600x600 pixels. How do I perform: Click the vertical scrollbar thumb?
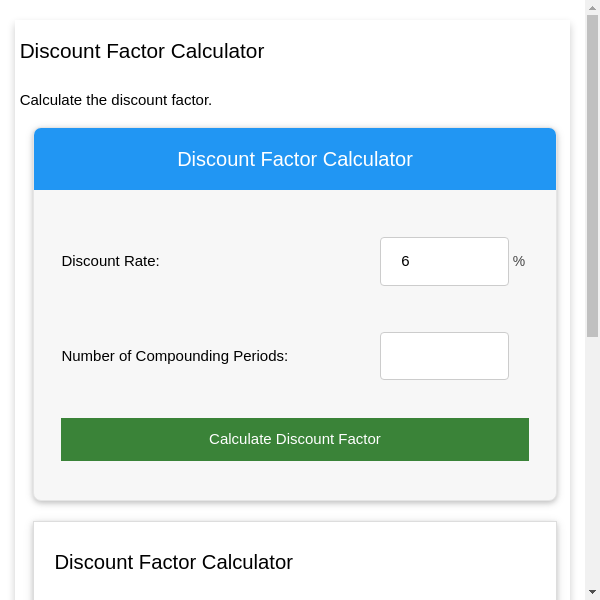point(592,175)
